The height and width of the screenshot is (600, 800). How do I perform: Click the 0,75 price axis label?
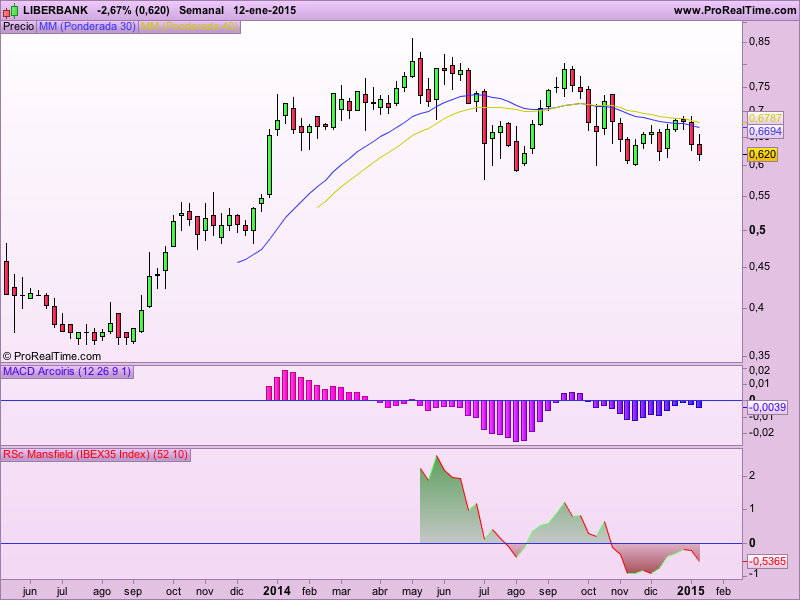(x=760, y=87)
